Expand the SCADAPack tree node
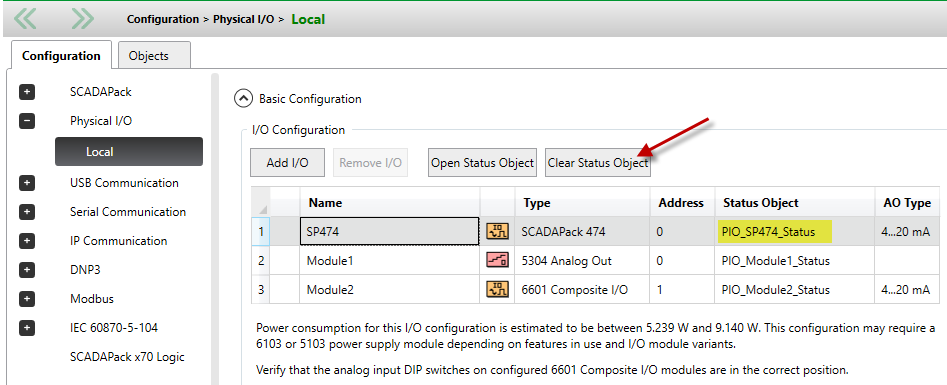 [27, 92]
